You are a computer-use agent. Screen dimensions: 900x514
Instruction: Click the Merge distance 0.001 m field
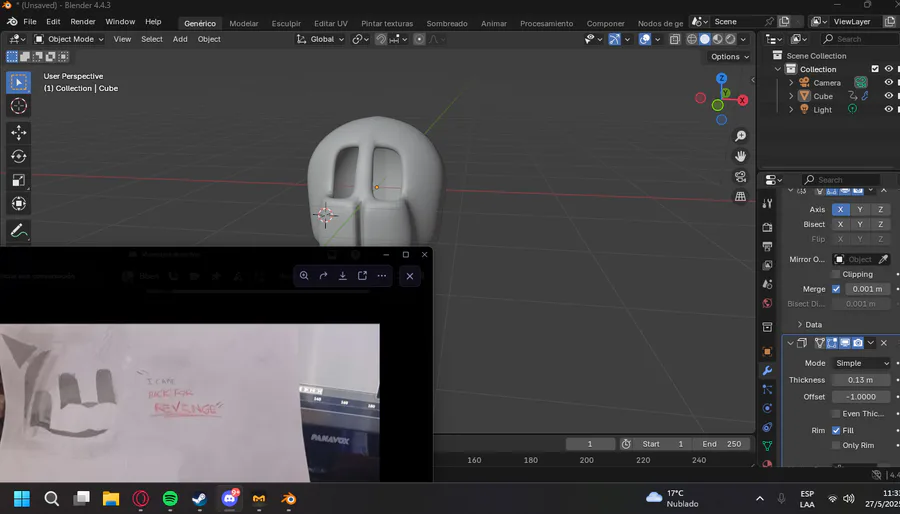click(x=867, y=289)
